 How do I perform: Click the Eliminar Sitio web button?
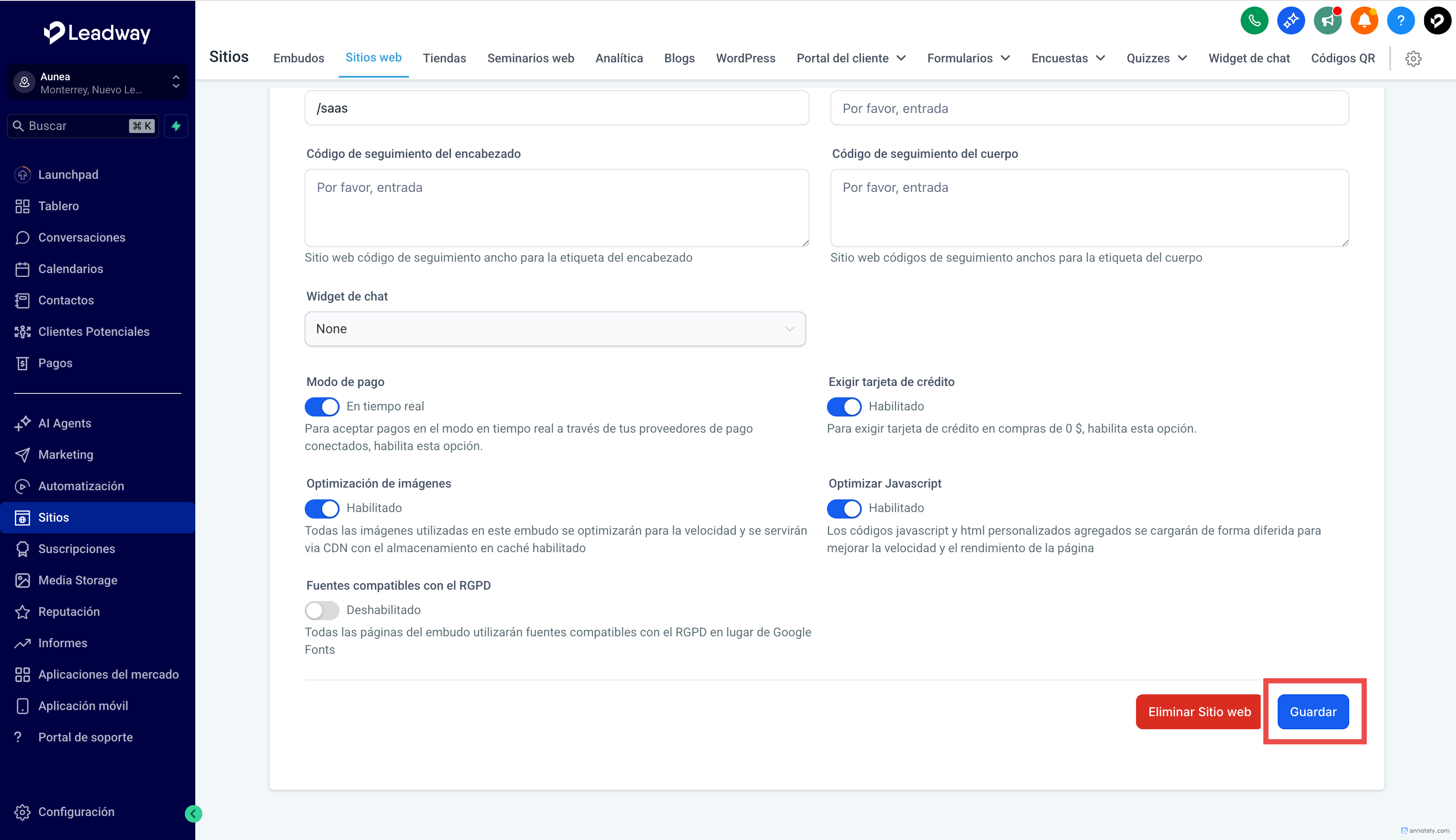click(x=1199, y=711)
